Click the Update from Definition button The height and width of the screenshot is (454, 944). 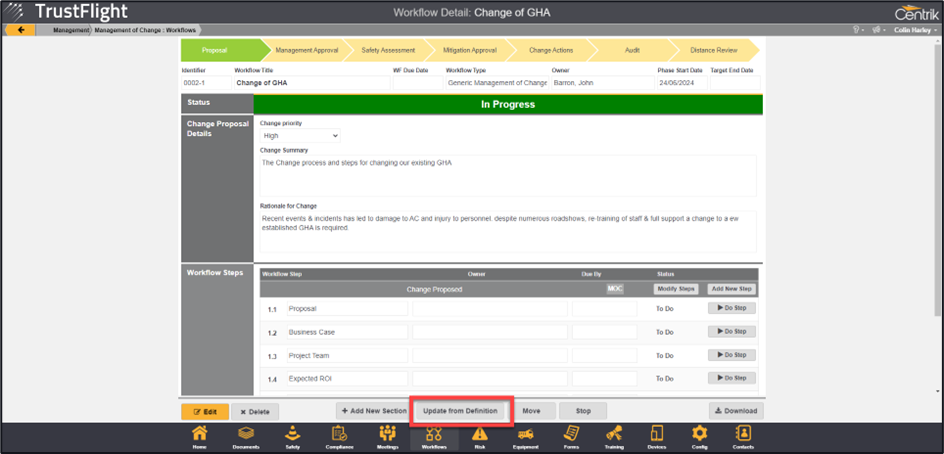pyautogui.click(x=460, y=411)
